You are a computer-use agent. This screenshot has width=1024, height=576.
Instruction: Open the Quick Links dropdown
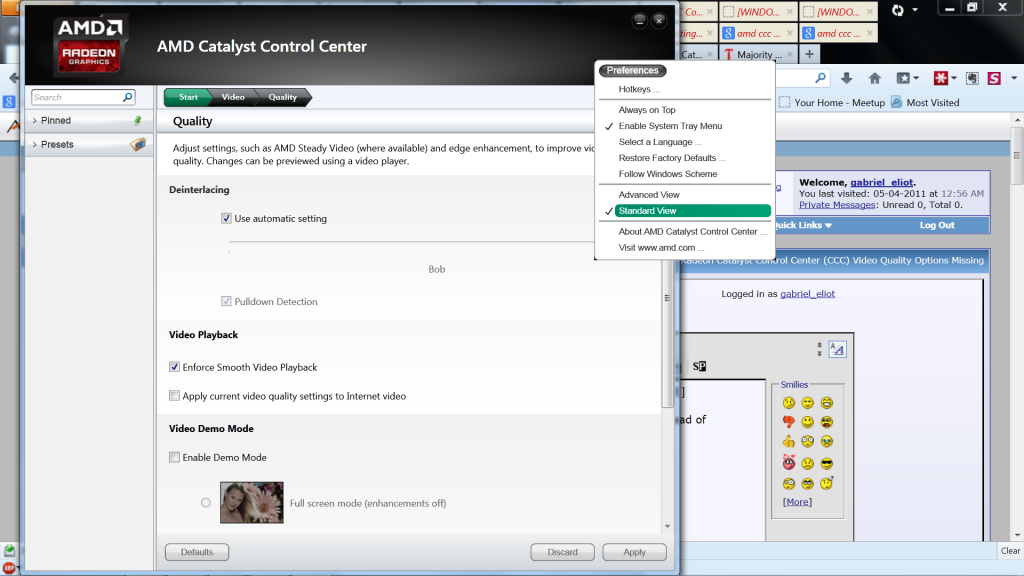pos(803,225)
